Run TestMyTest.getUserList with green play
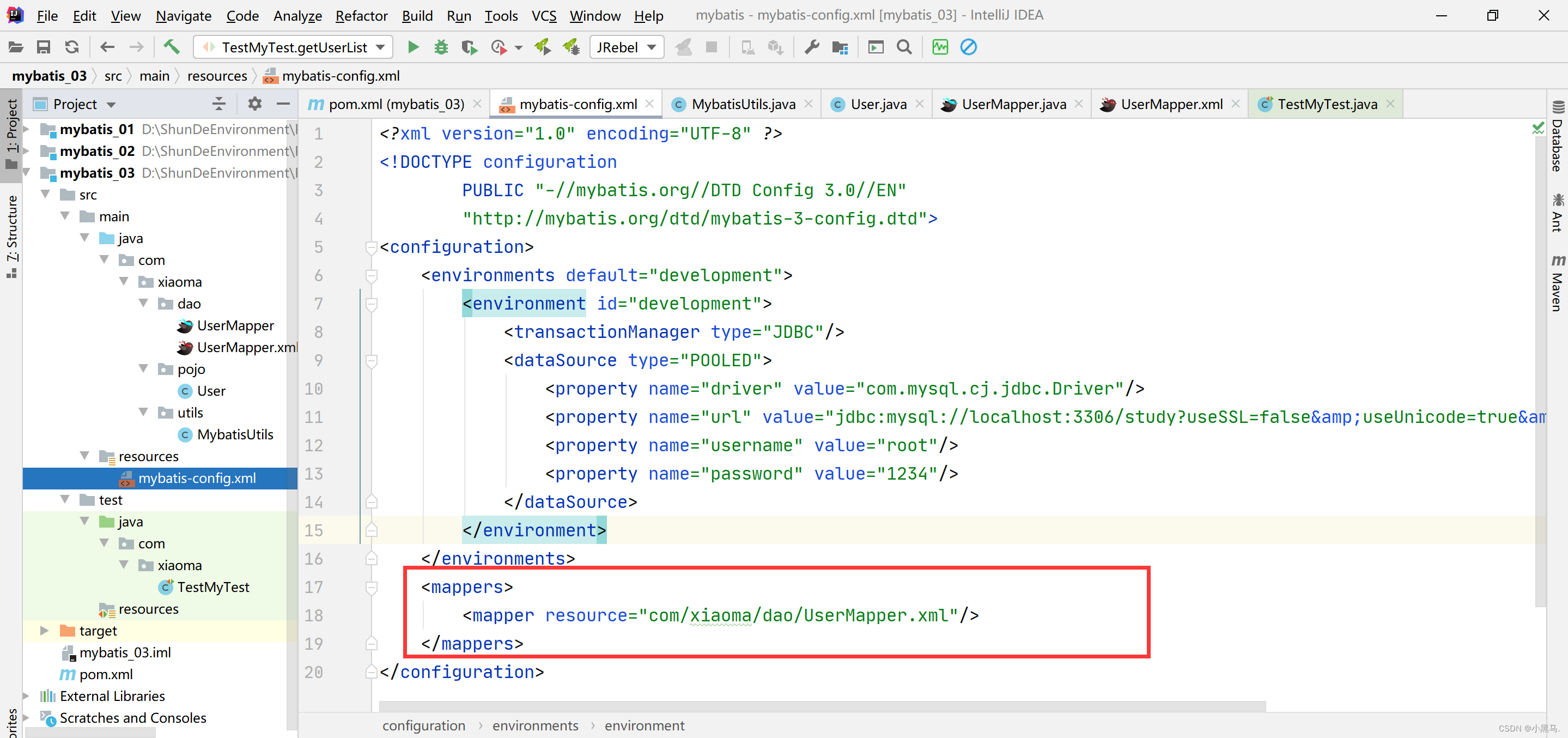This screenshot has height=738, width=1568. point(414,47)
